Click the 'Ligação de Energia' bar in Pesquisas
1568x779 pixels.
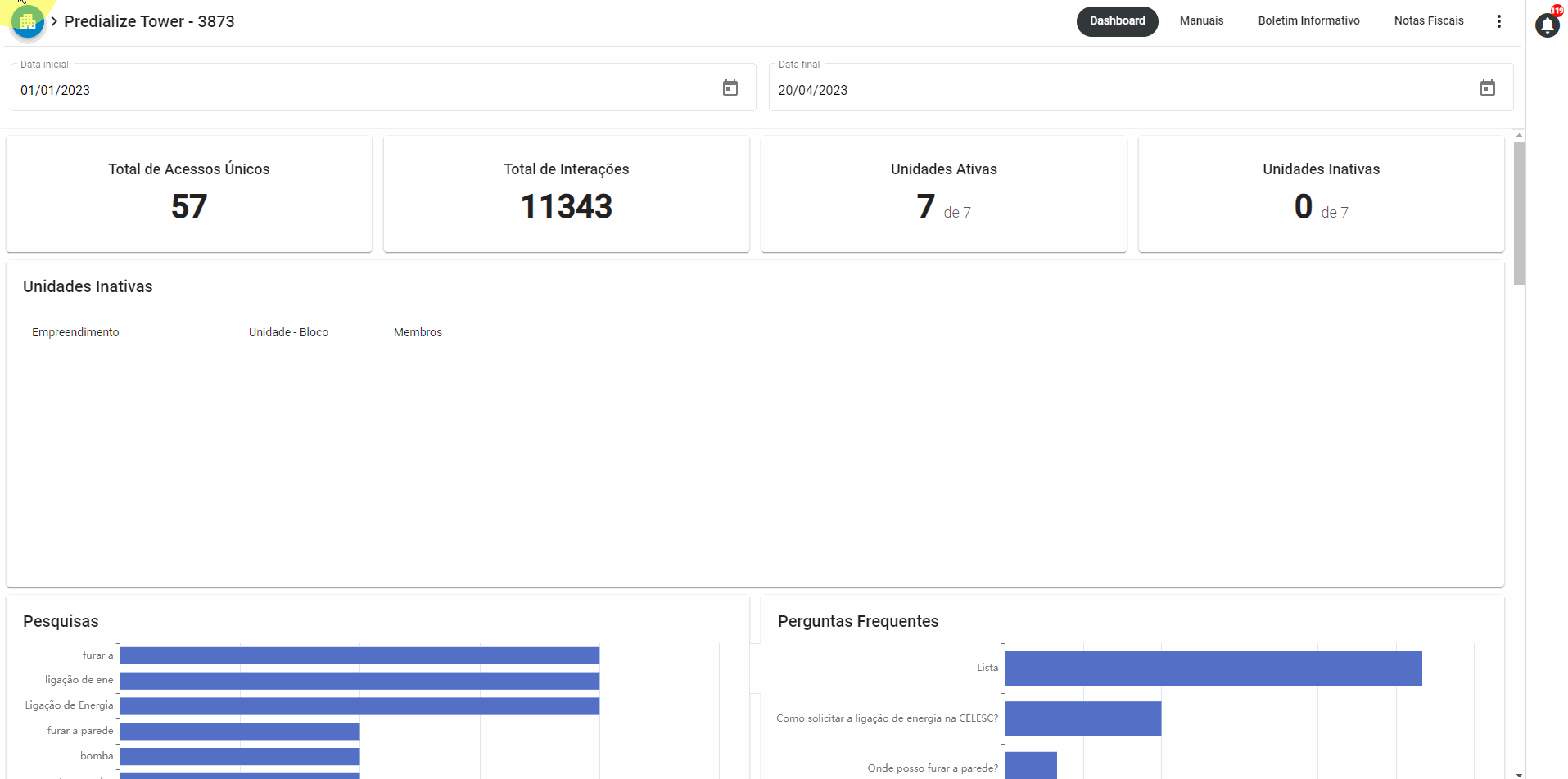coord(360,705)
